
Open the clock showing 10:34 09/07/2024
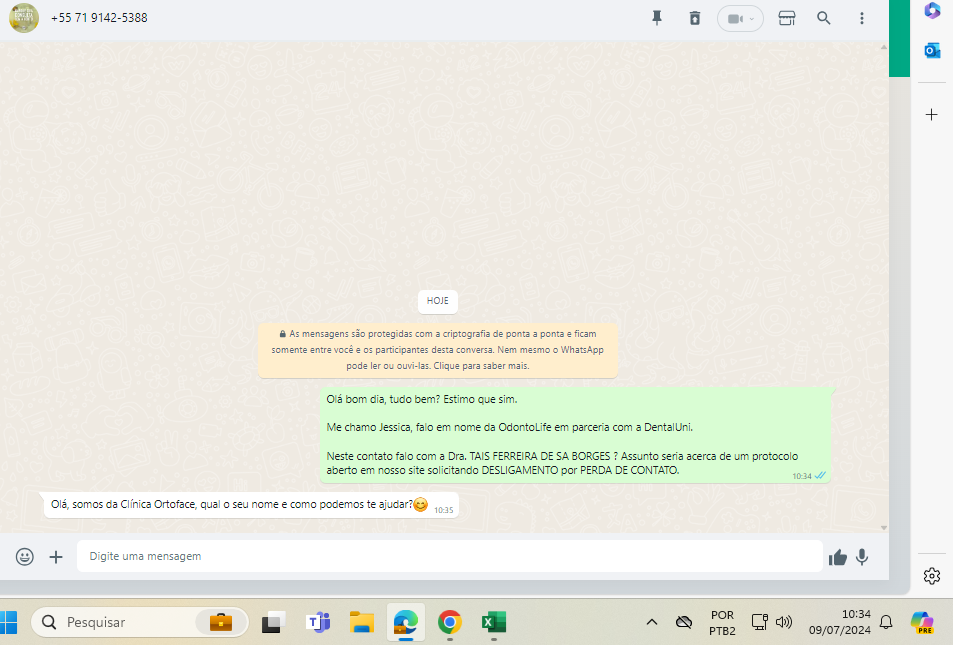pos(839,622)
